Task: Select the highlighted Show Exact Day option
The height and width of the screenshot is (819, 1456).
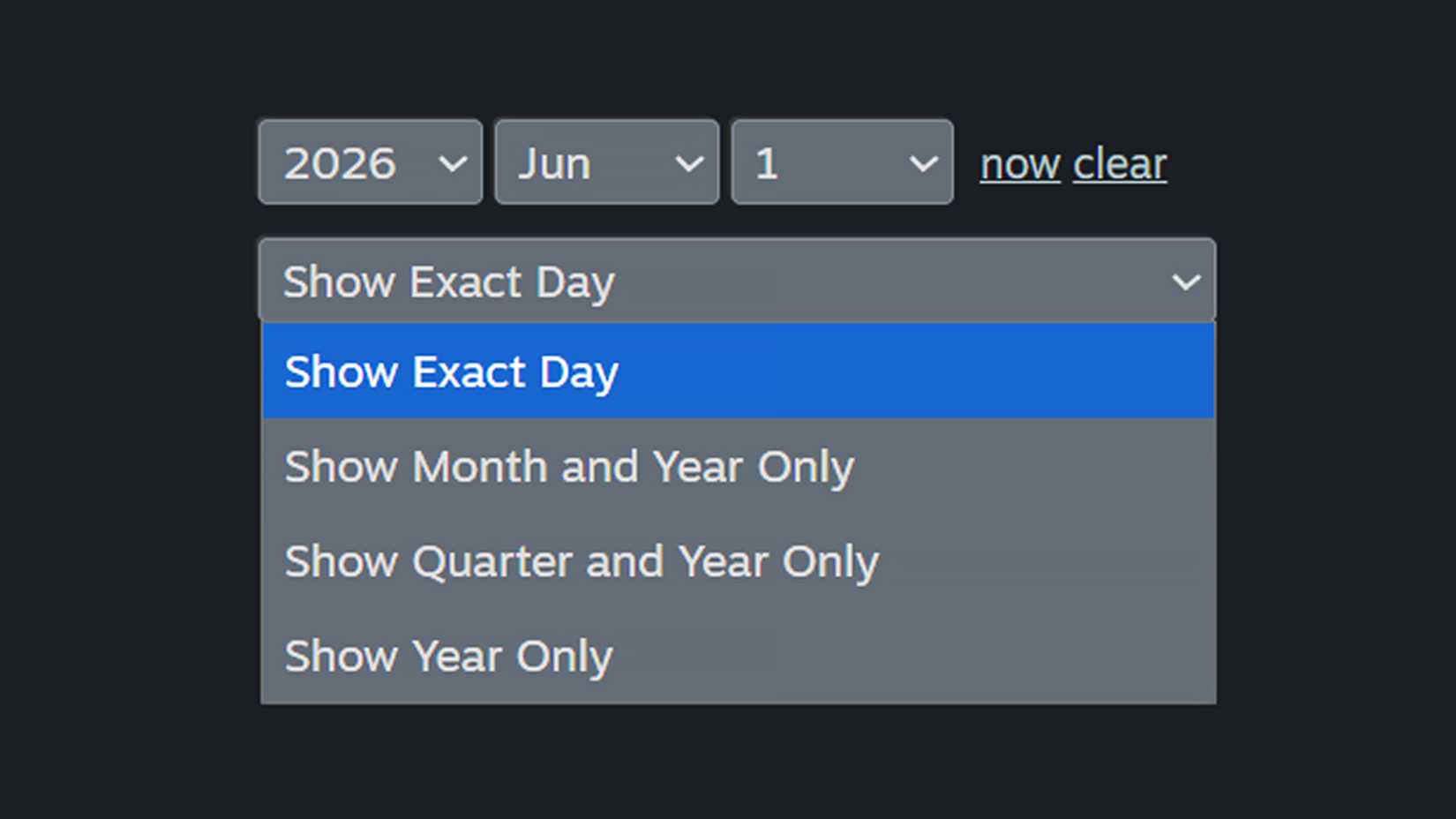Action: coord(738,372)
